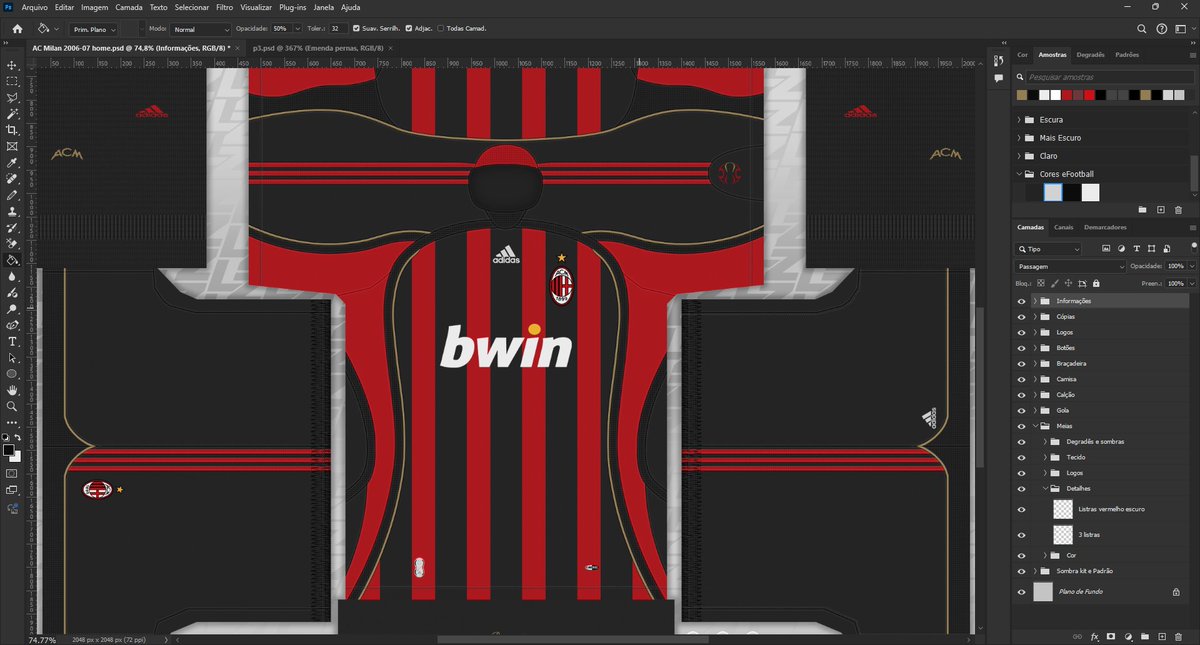Enable Todas Camad. checkbox
The height and width of the screenshot is (645, 1200).
(x=441, y=29)
